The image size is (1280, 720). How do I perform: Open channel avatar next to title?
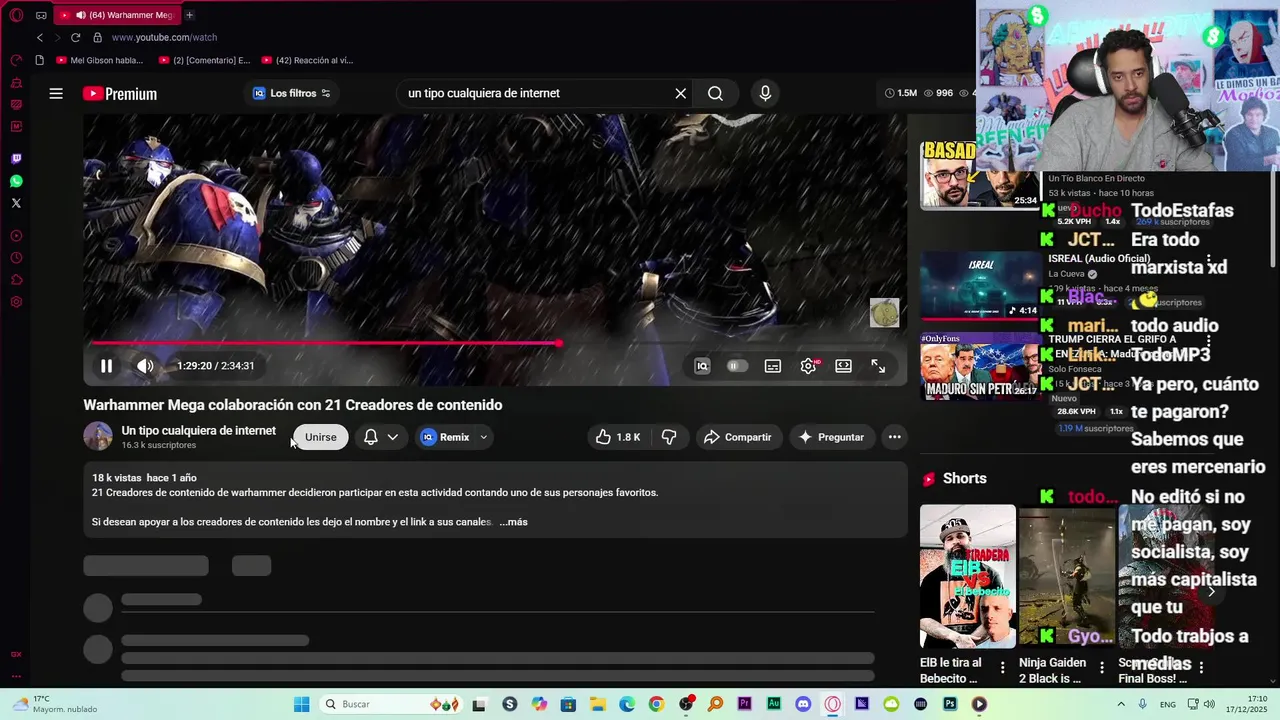point(98,437)
